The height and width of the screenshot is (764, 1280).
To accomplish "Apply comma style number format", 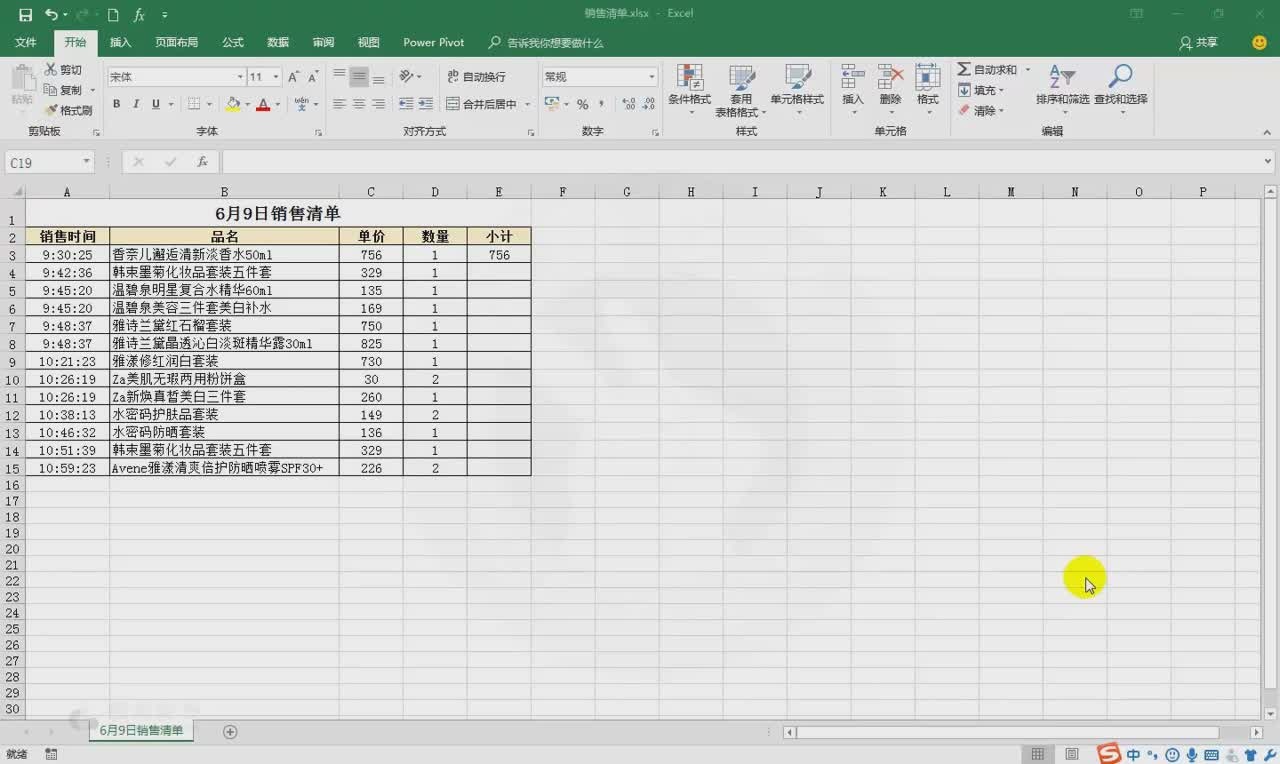I will 601,104.
